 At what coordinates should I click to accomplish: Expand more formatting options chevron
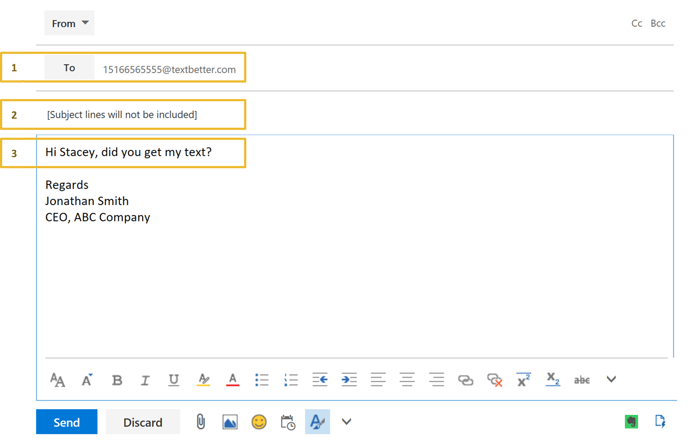coord(612,380)
